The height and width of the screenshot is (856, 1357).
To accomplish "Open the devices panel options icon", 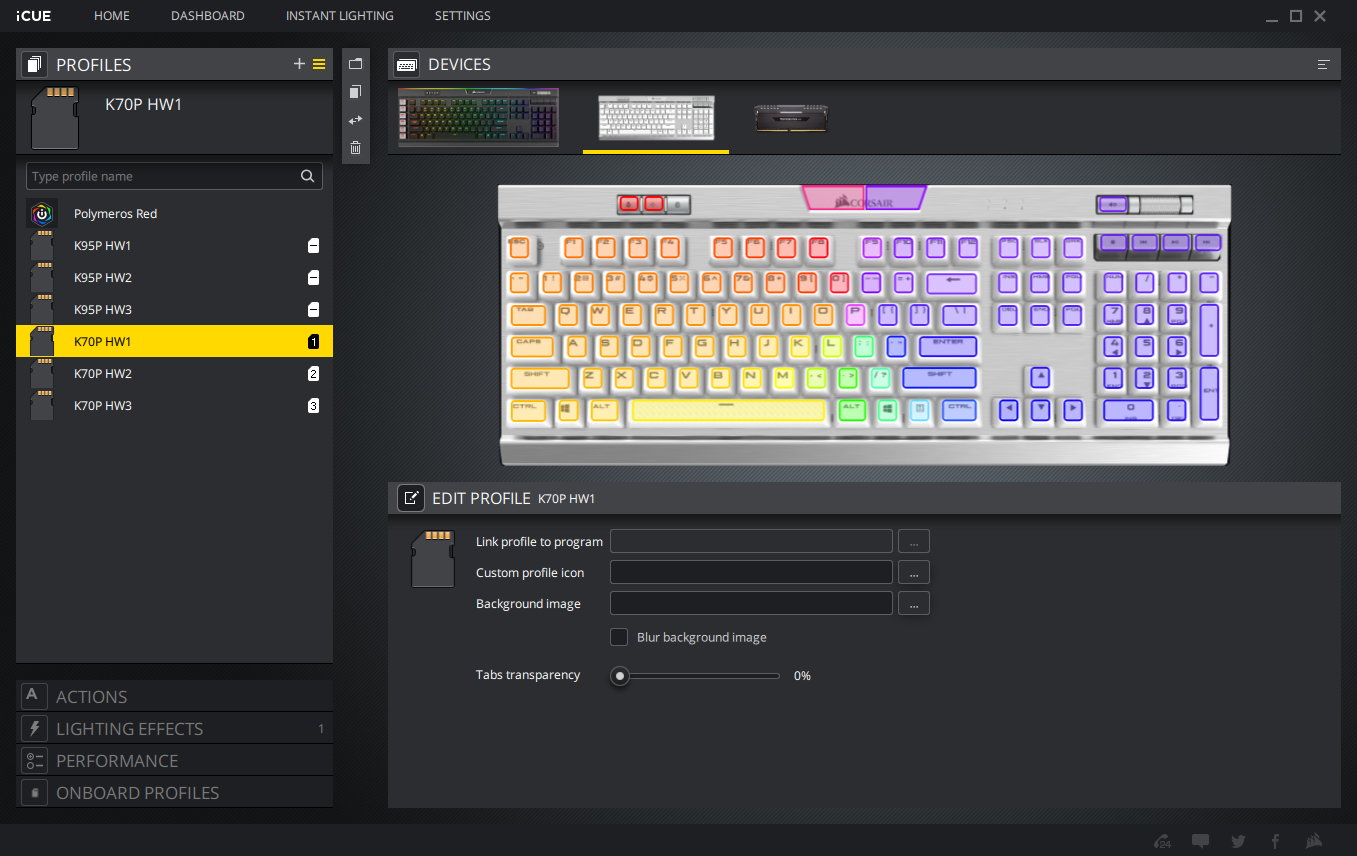I will coord(1324,64).
